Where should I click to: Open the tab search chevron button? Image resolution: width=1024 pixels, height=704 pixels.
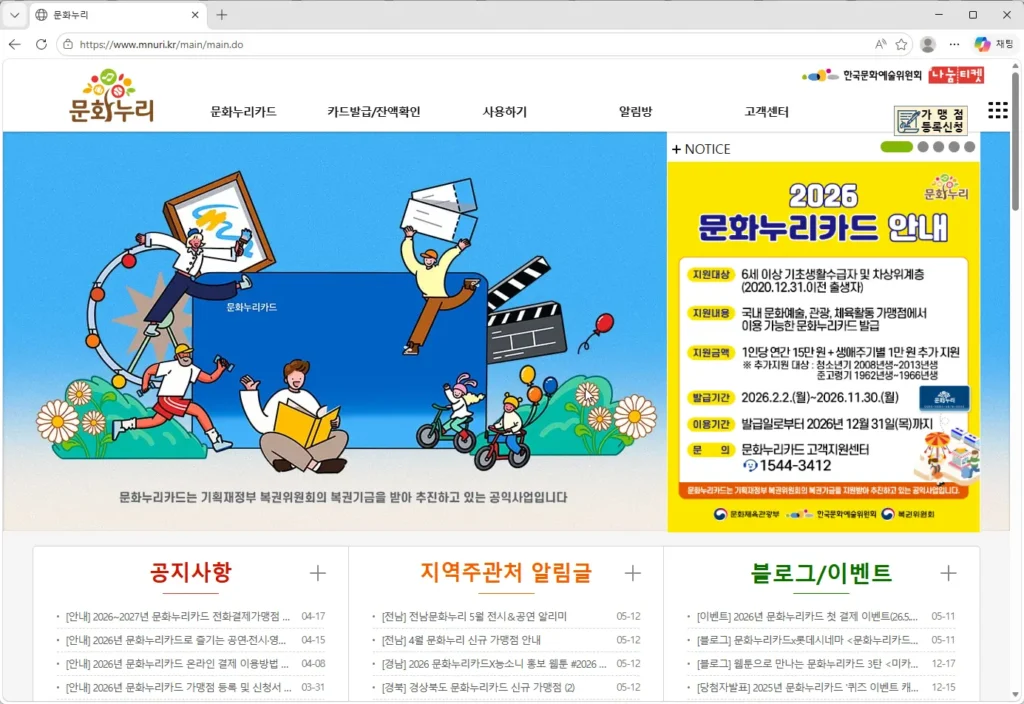pos(14,14)
